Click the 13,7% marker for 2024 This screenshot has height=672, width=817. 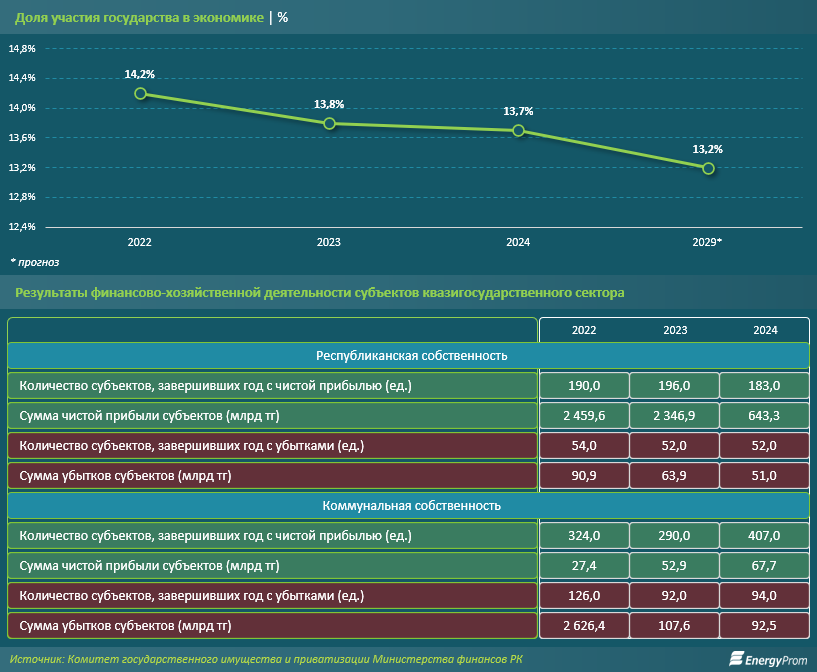(518, 130)
